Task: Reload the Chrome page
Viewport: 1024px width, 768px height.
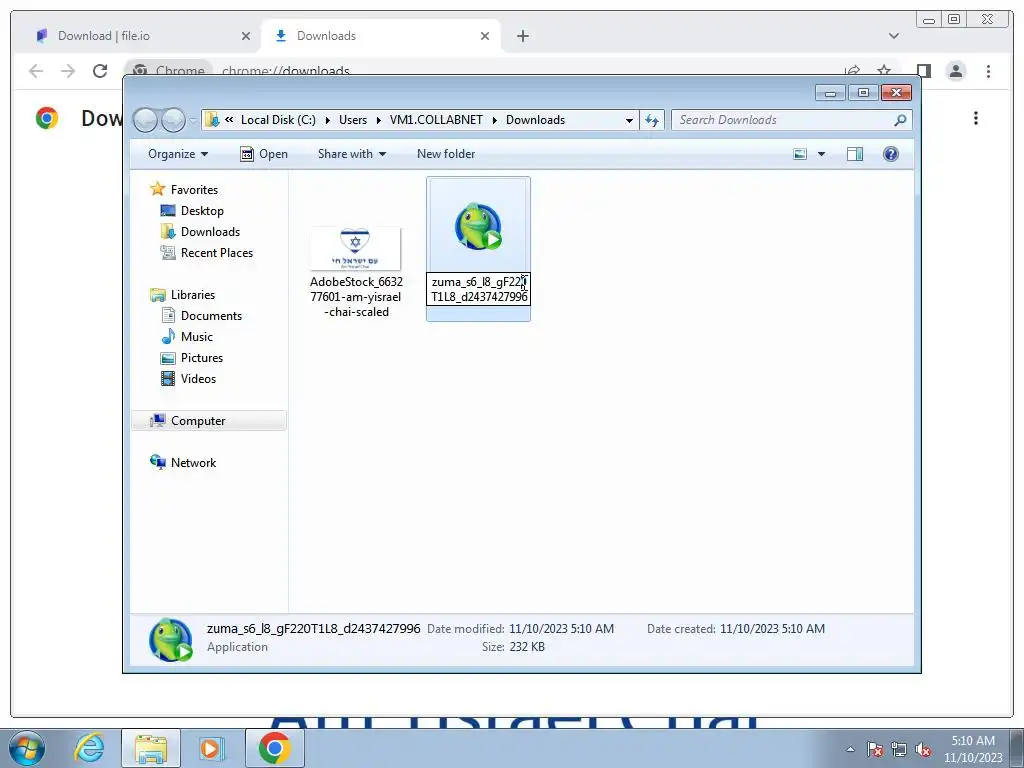Action: pyautogui.click(x=100, y=71)
